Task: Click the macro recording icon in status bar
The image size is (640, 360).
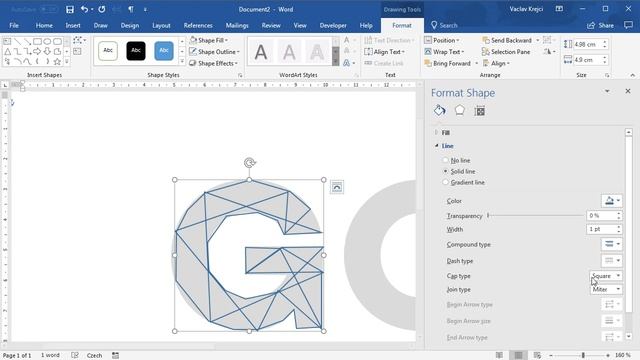Action: coord(116,356)
